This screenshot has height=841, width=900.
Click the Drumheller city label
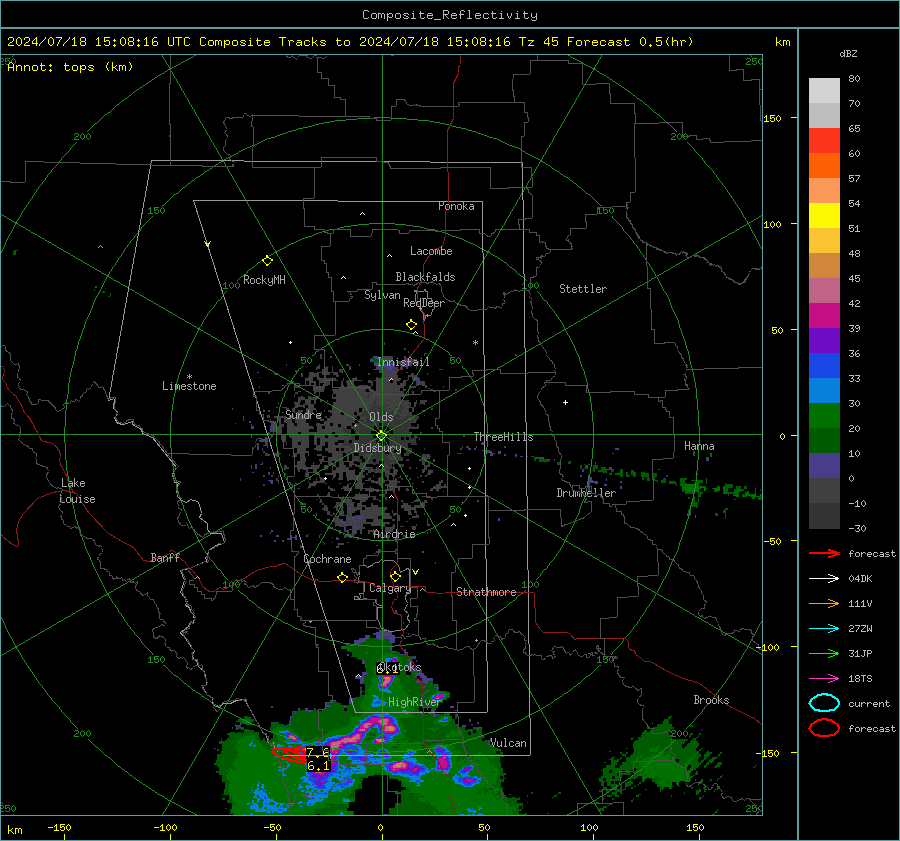[x=586, y=493]
